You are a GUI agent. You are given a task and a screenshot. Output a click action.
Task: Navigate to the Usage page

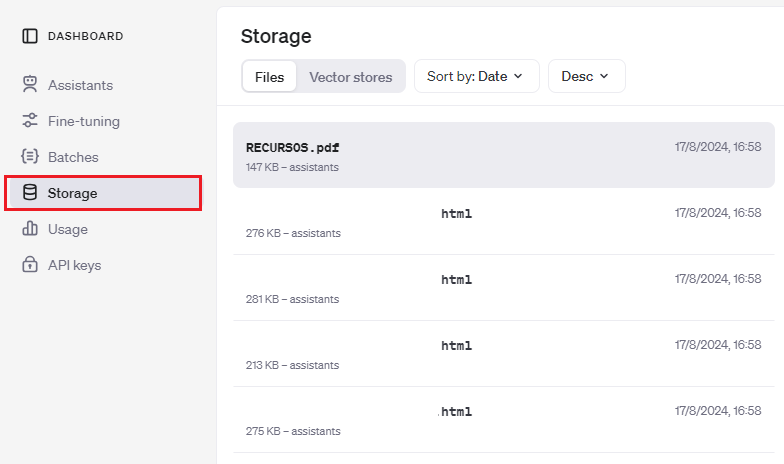click(68, 229)
